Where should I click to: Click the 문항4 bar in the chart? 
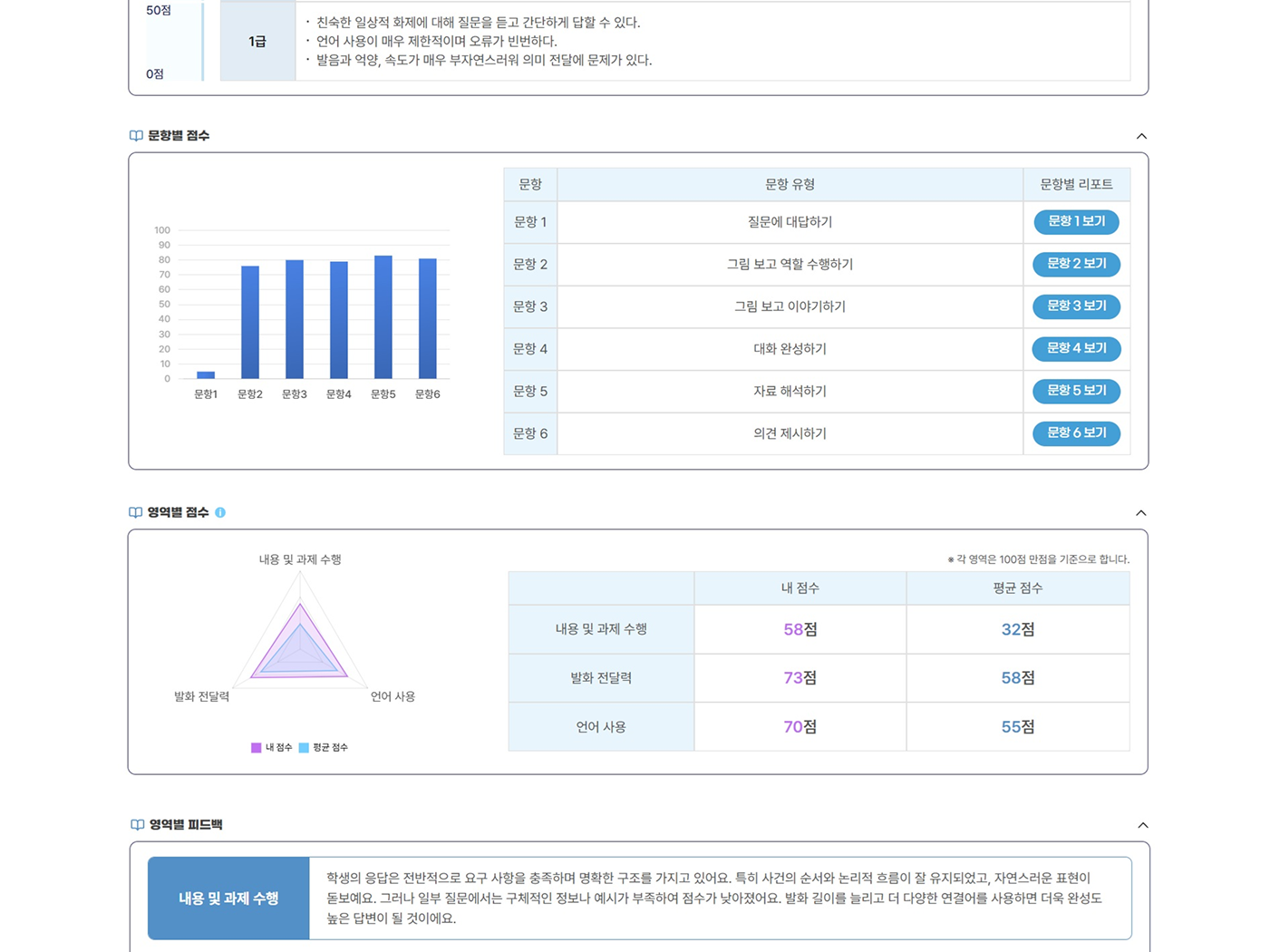coord(339,320)
